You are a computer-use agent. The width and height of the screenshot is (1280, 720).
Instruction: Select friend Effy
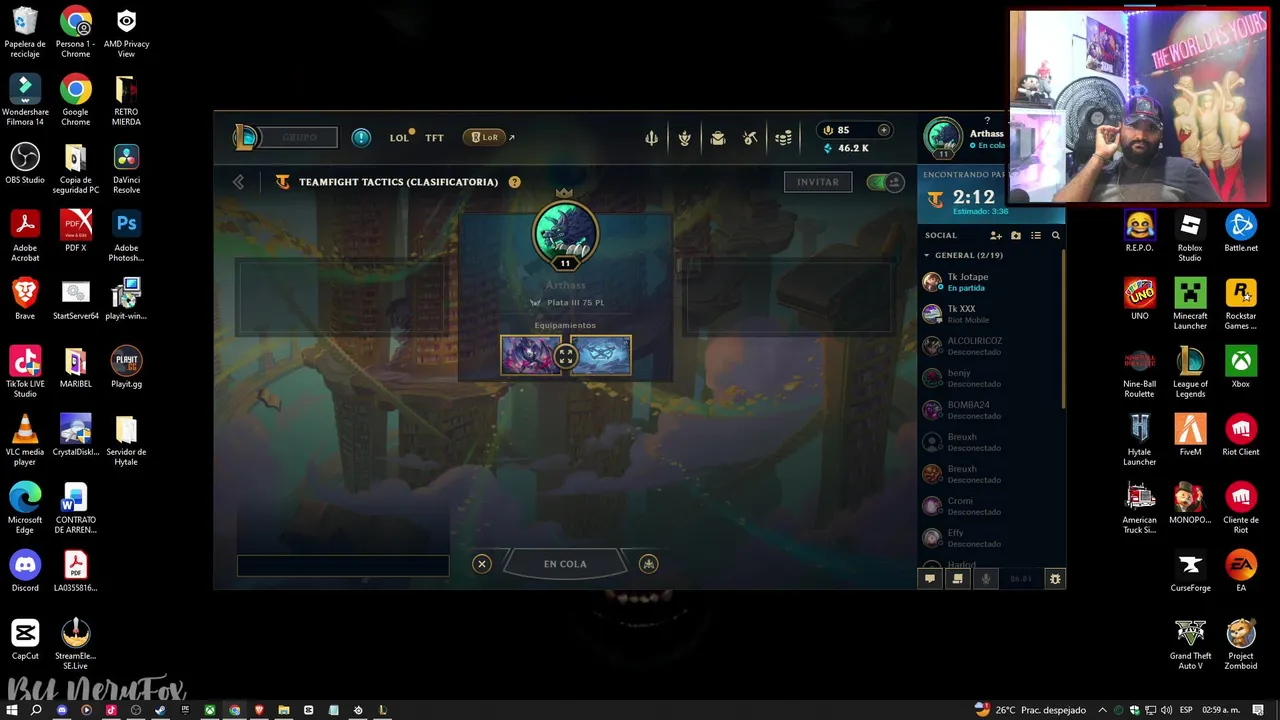pos(990,538)
